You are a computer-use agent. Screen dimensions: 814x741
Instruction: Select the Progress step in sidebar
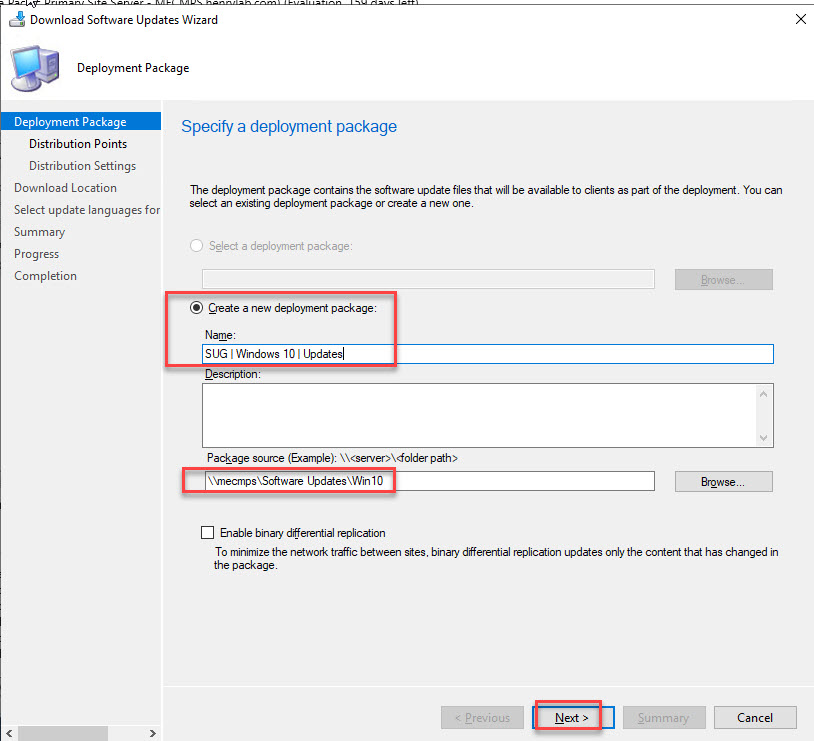37,254
